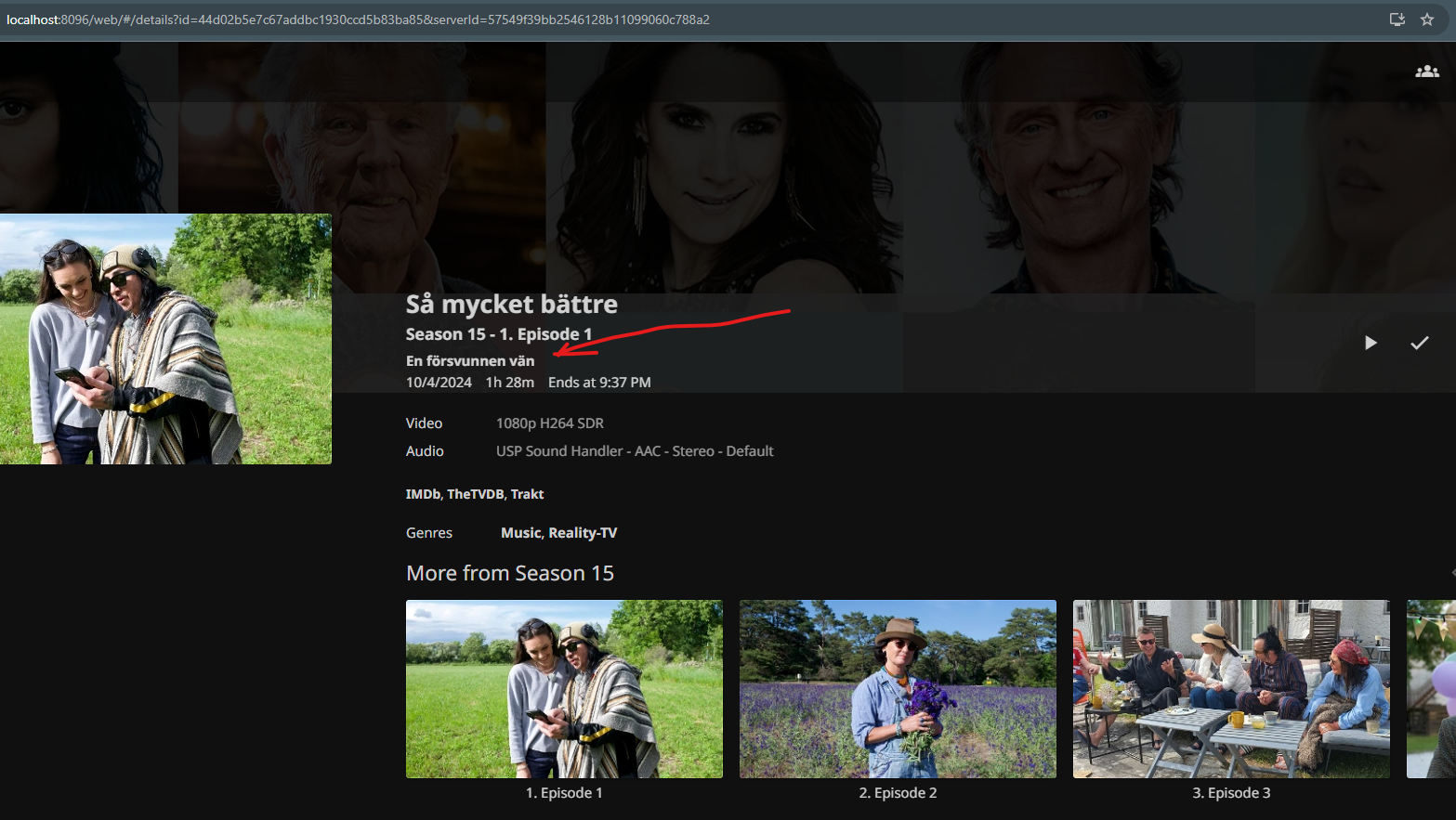Go to Season 15 link
1456x820 pixels.
446,334
